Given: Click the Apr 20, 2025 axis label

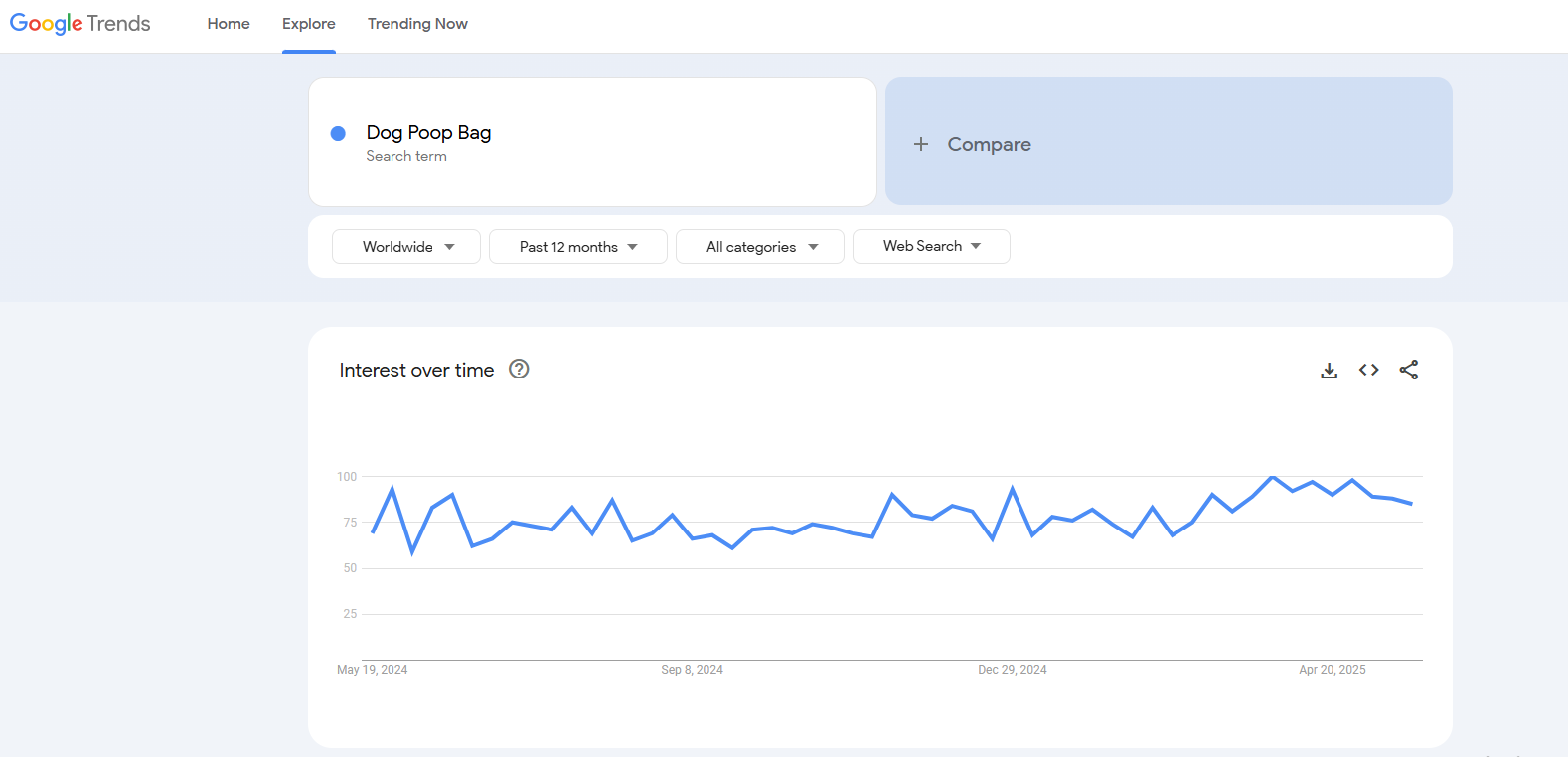Looking at the screenshot, I should (1333, 670).
